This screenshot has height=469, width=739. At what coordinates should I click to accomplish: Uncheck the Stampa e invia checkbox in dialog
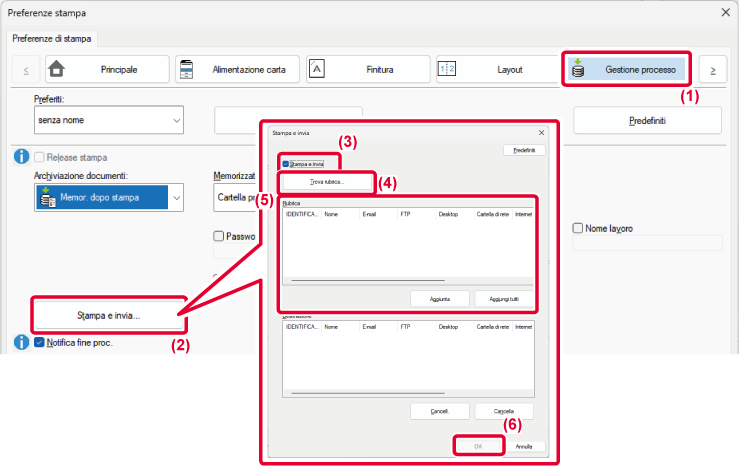(x=286, y=163)
